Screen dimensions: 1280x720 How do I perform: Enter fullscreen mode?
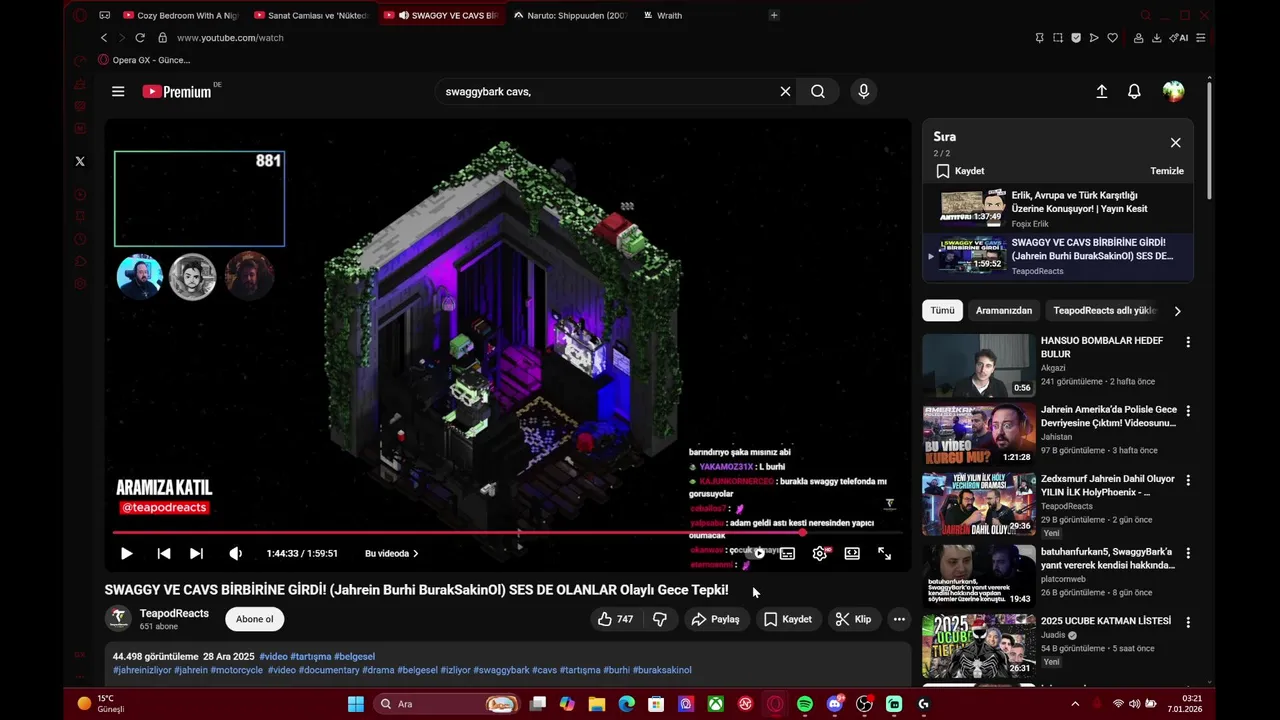(884, 553)
